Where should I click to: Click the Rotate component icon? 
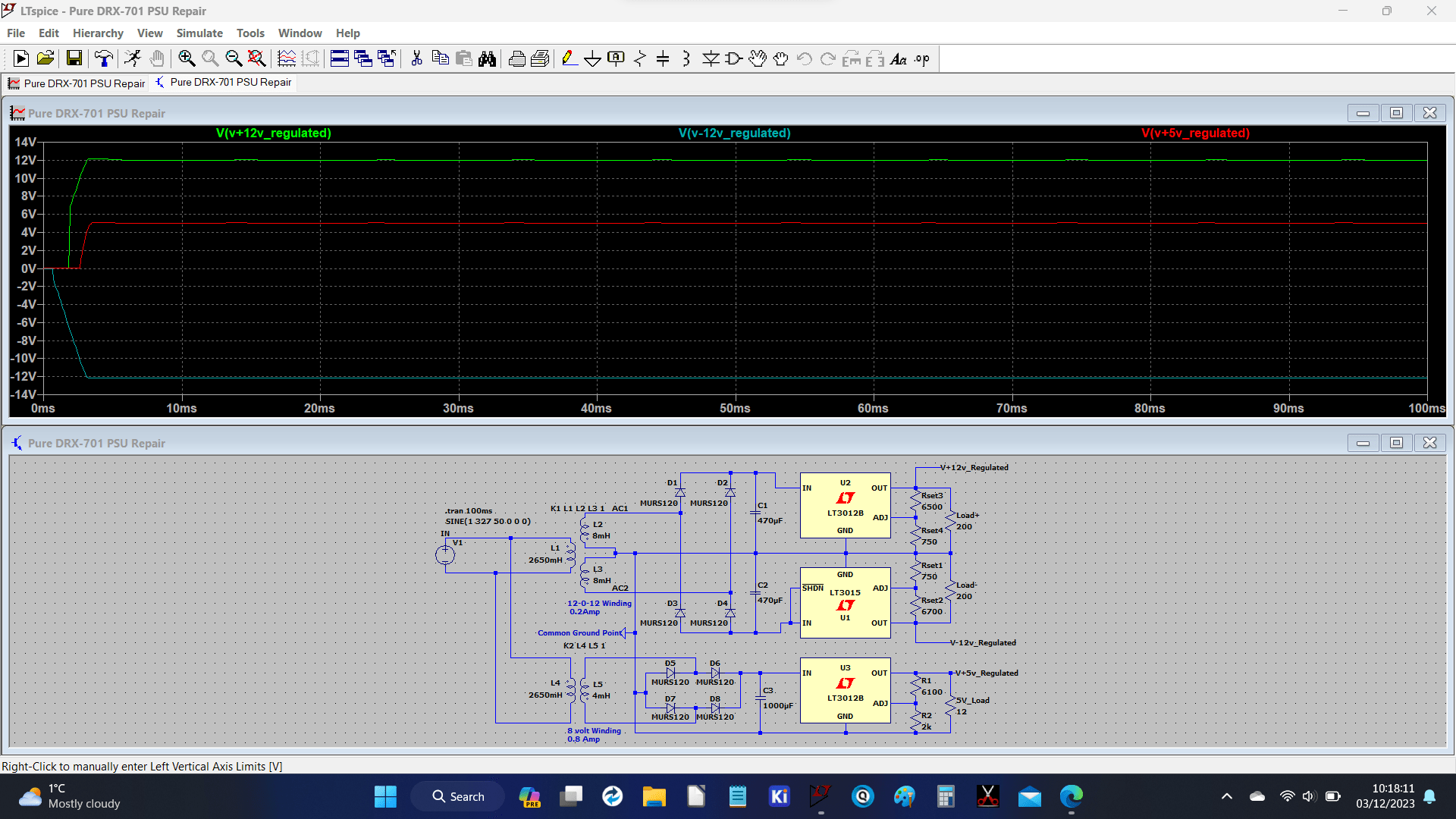852,58
